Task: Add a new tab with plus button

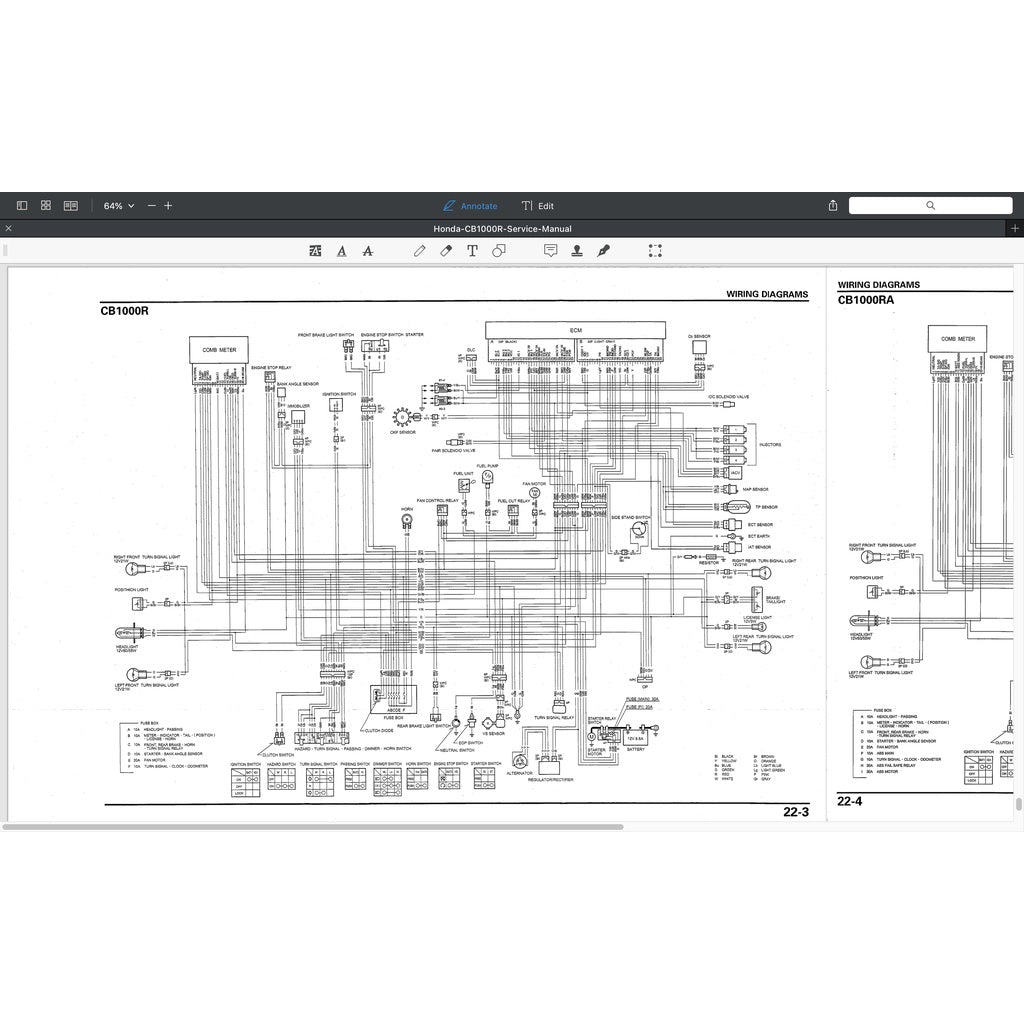Action: pyautogui.click(x=1015, y=229)
